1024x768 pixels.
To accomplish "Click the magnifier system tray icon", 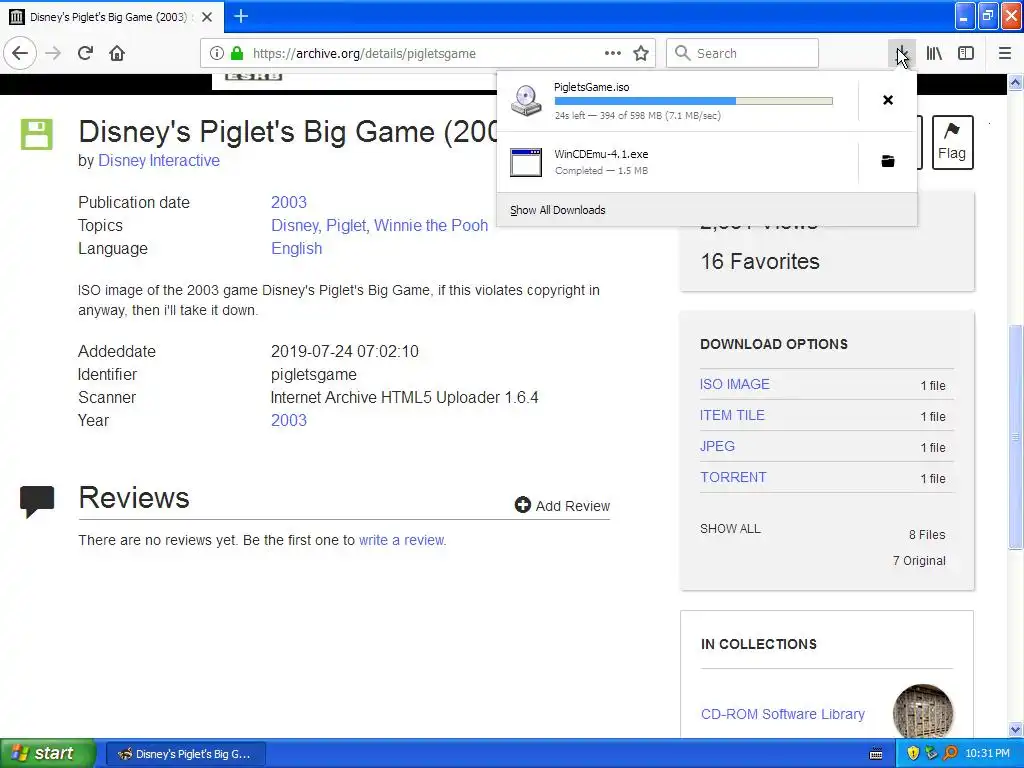I will click(x=950, y=754).
